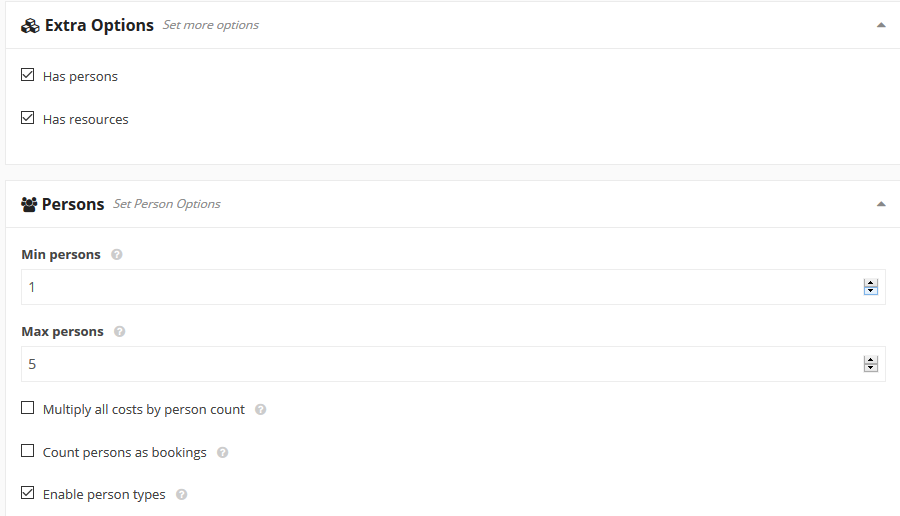Show help for Count persons as bookings

click(x=223, y=452)
